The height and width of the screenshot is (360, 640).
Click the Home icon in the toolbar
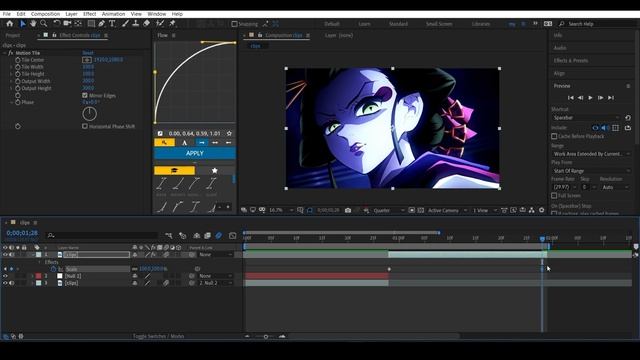[10, 24]
